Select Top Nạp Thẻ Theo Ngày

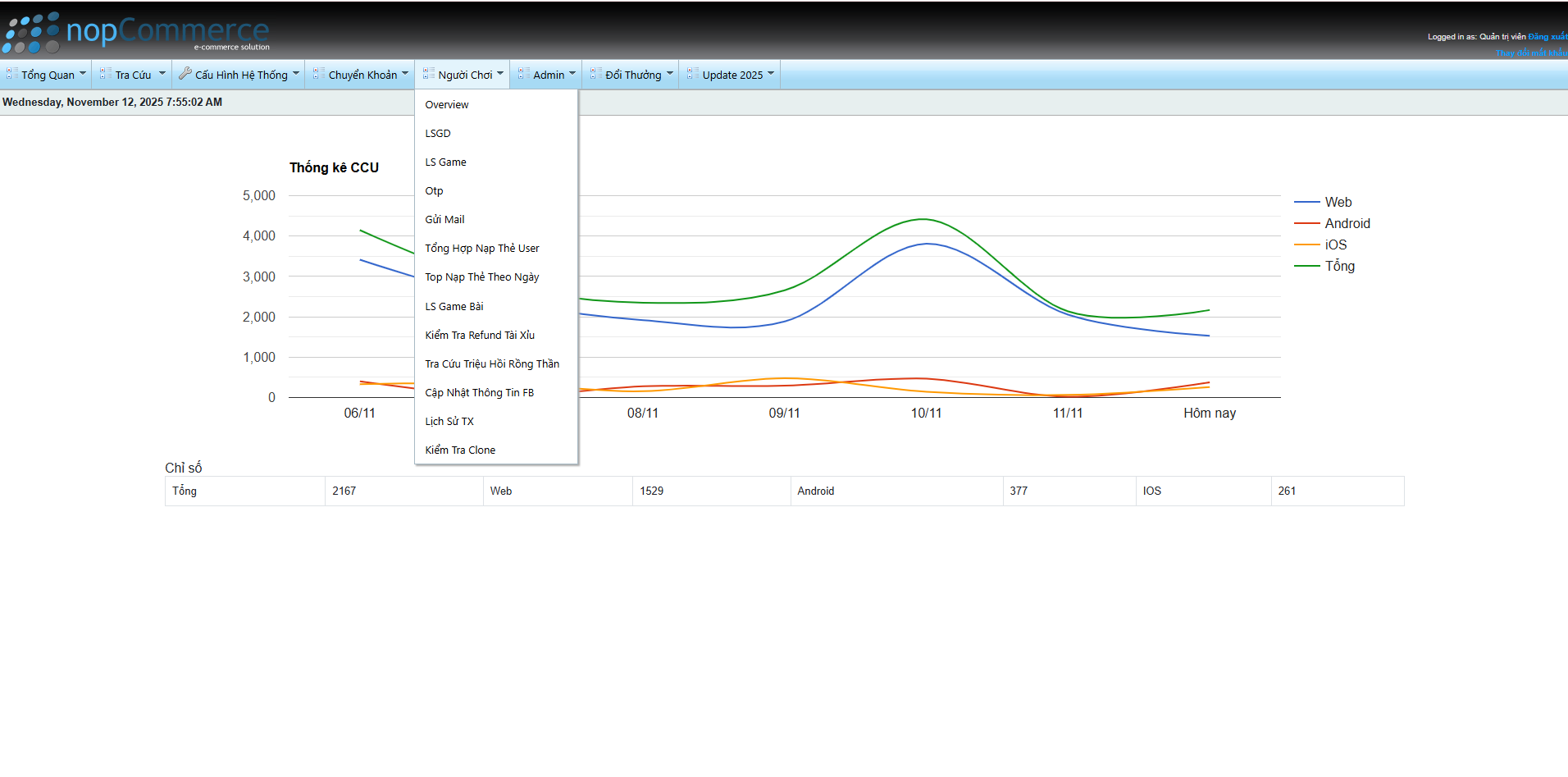(x=482, y=277)
